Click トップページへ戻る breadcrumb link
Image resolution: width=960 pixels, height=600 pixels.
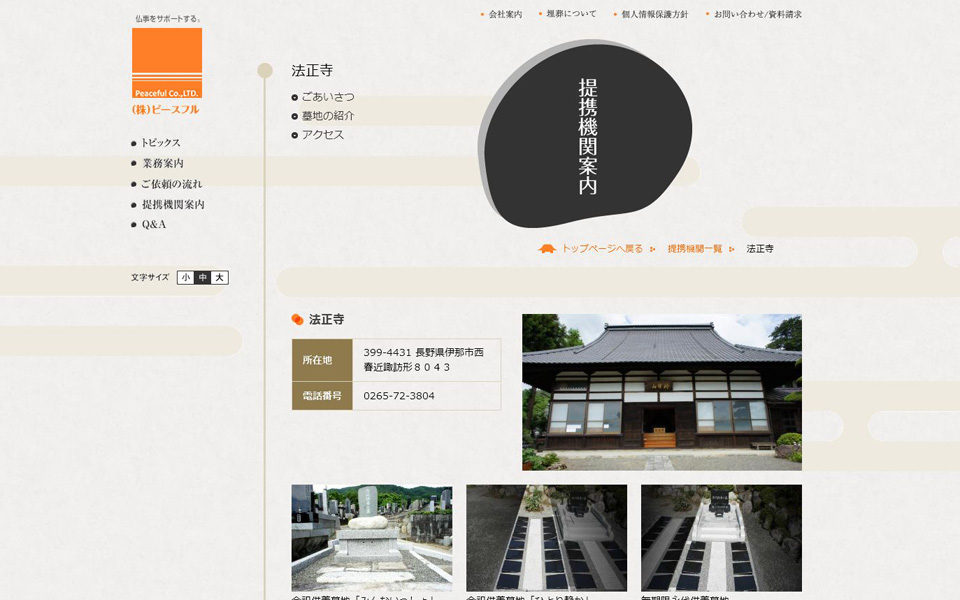point(602,249)
